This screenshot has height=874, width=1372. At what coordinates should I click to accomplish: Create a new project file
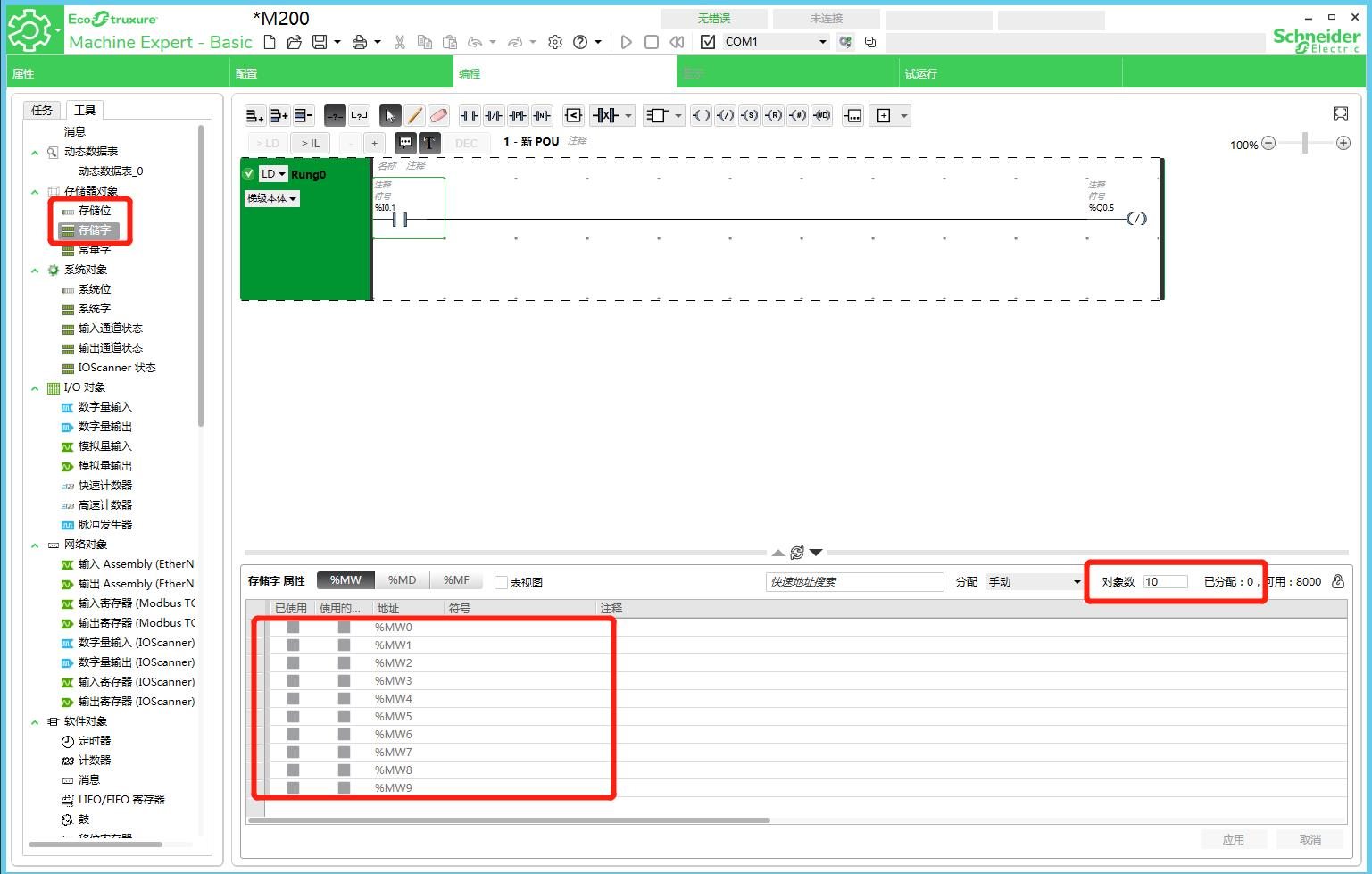pos(270,42)
